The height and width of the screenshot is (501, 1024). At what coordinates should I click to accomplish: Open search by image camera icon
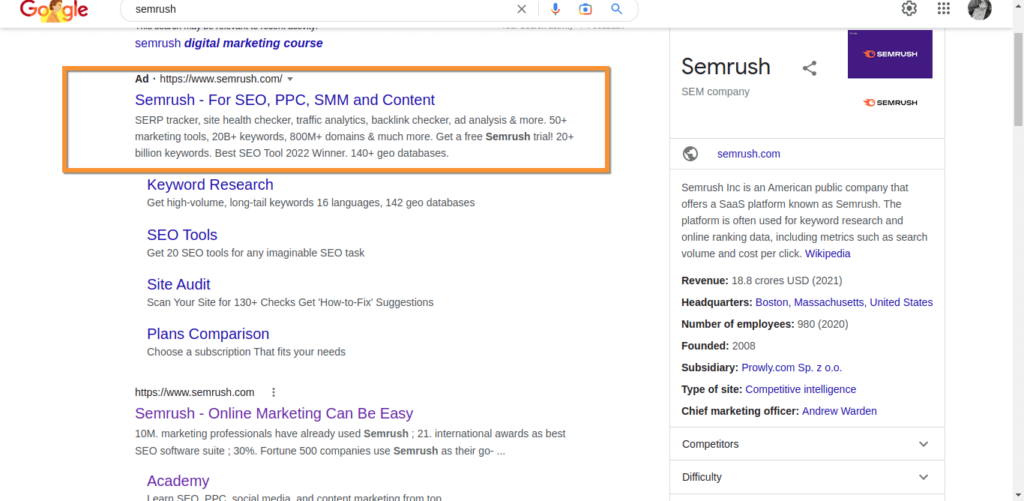585,9
